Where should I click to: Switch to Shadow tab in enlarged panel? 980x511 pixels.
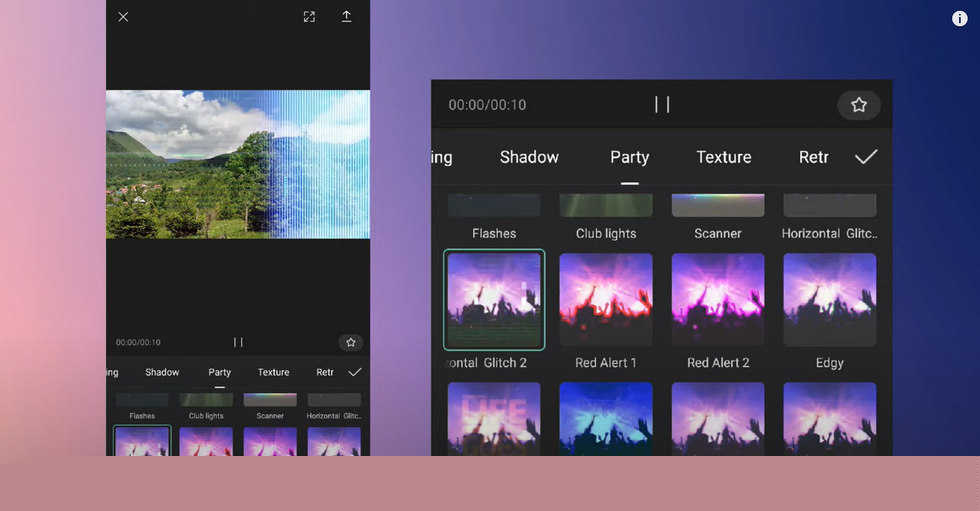(x=529, y=157)
